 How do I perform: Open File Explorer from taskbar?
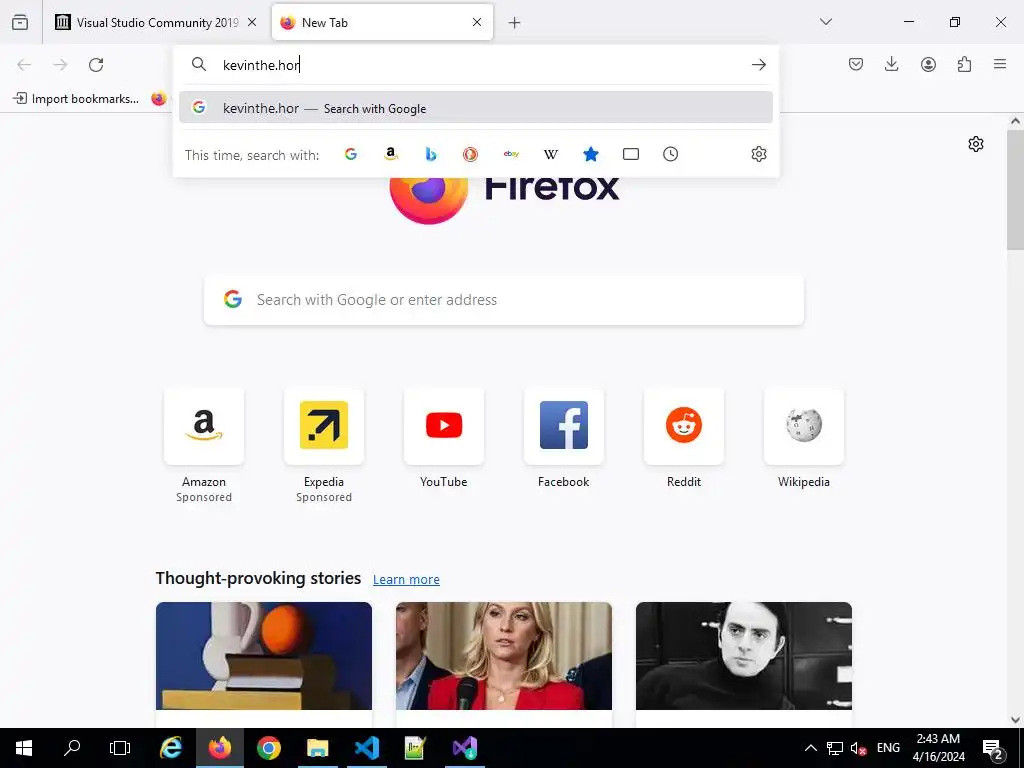(x=317, y=748)
